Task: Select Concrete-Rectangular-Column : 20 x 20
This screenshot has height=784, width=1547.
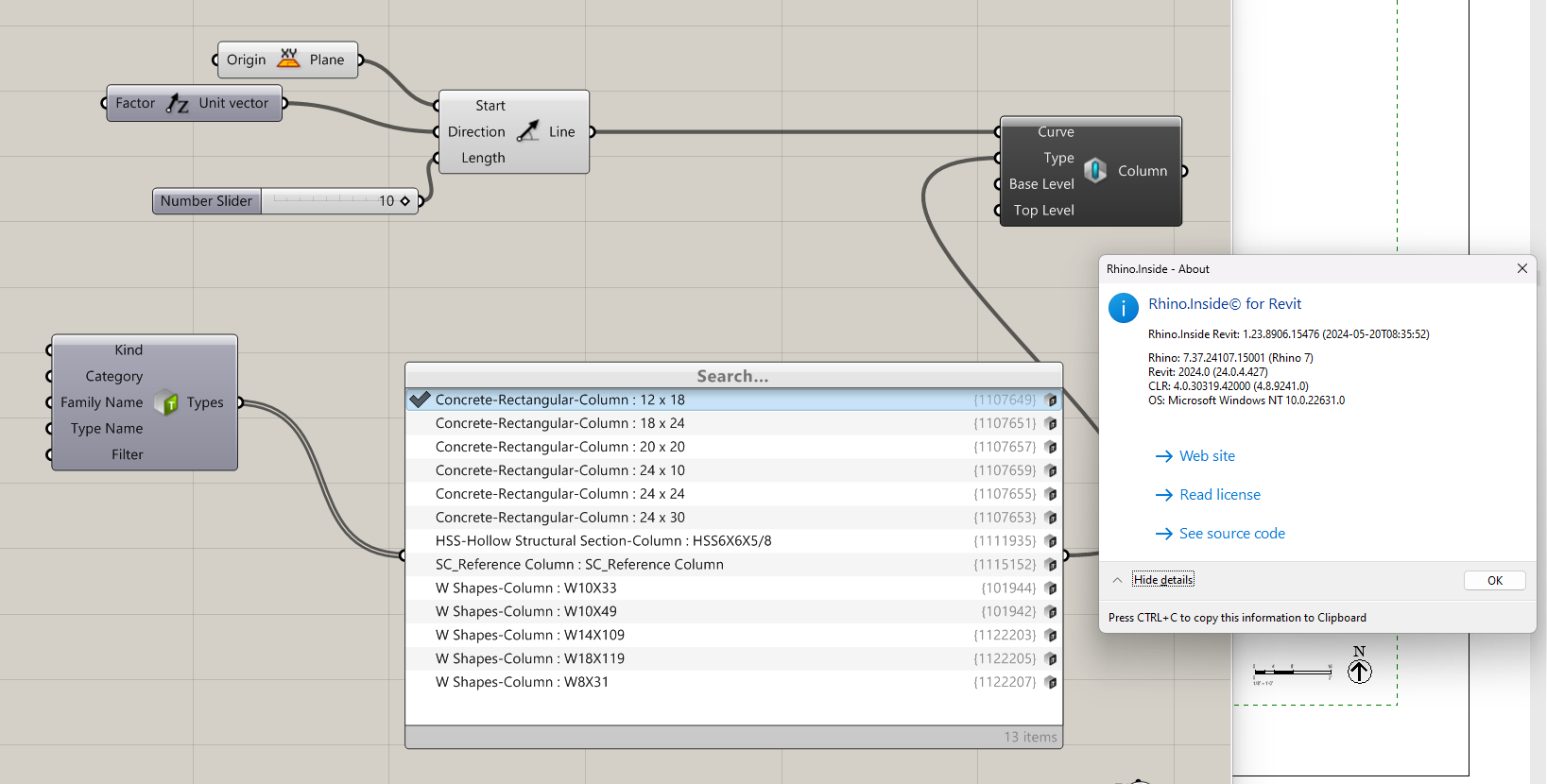Action: click(733, 447)
